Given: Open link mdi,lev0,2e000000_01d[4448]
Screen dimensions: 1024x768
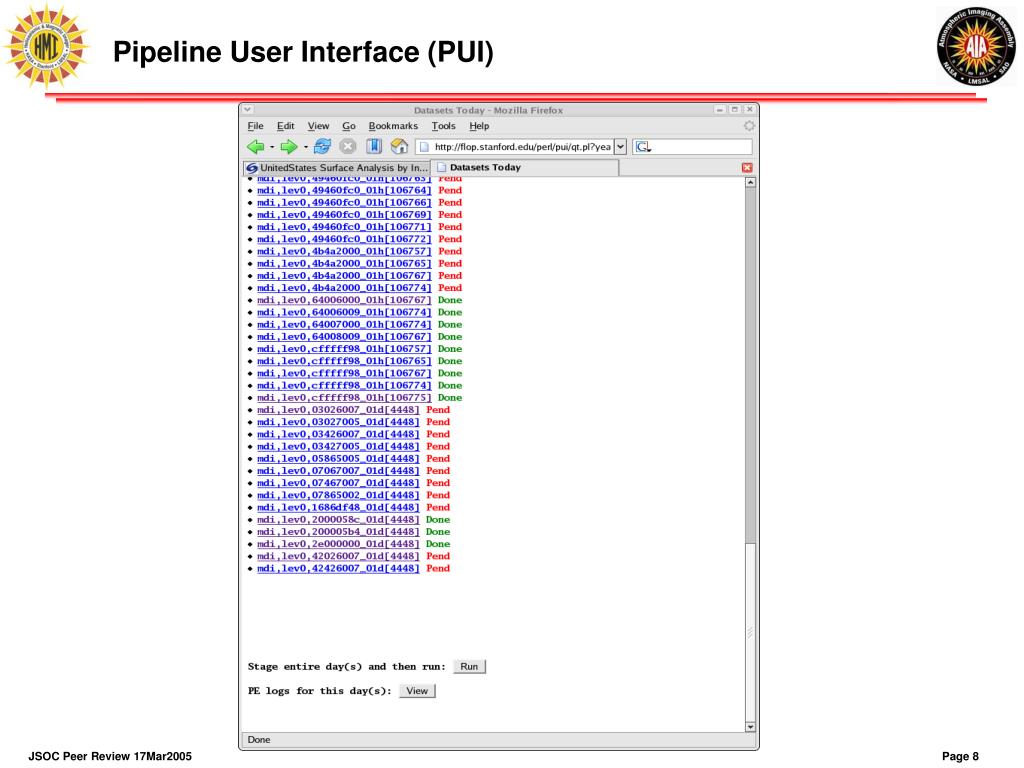Looking at the screenshot, I should click(338, 544).
